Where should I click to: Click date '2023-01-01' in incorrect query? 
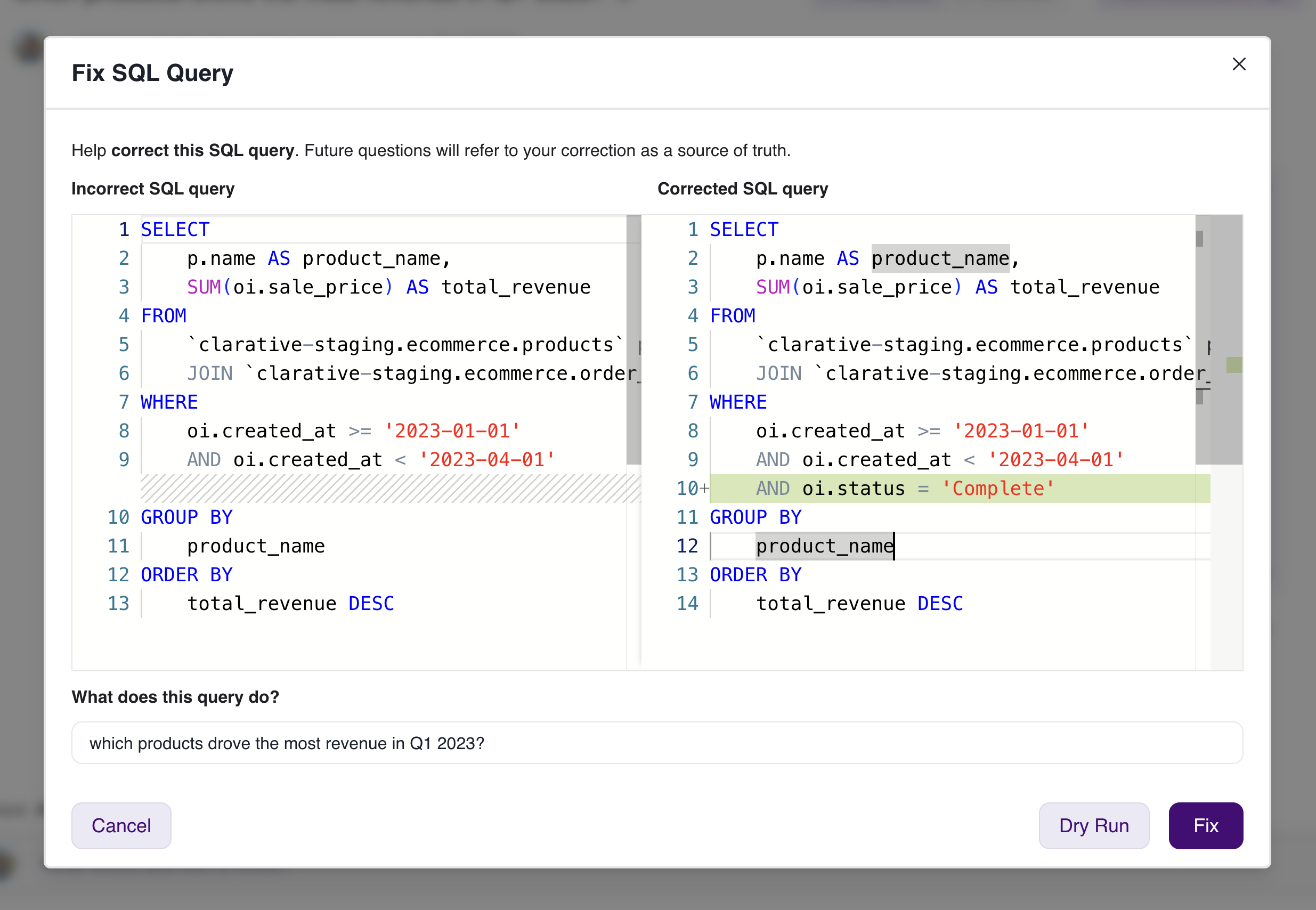pos(452,430)
